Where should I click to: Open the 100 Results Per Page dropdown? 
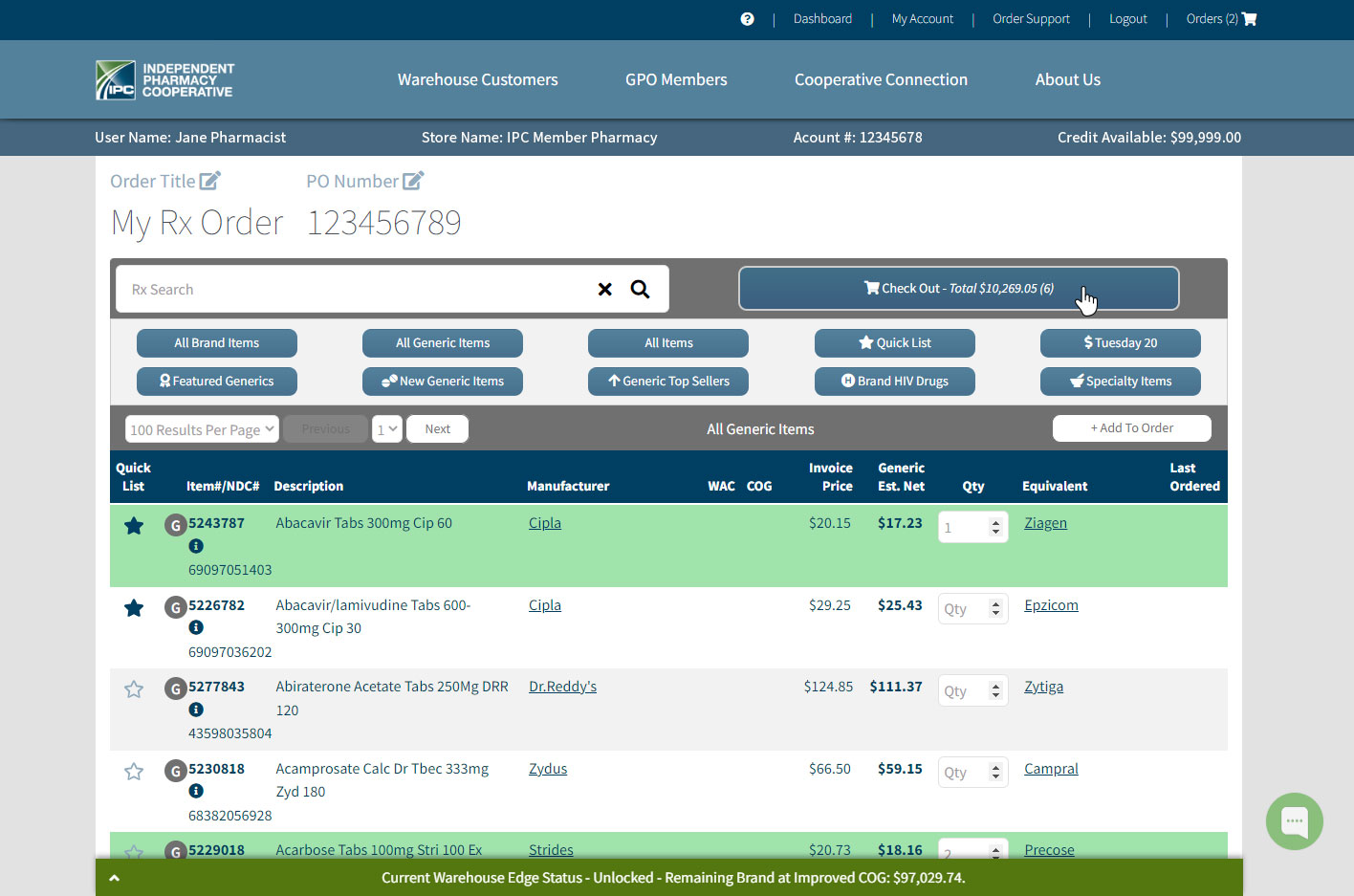[202, 429]
